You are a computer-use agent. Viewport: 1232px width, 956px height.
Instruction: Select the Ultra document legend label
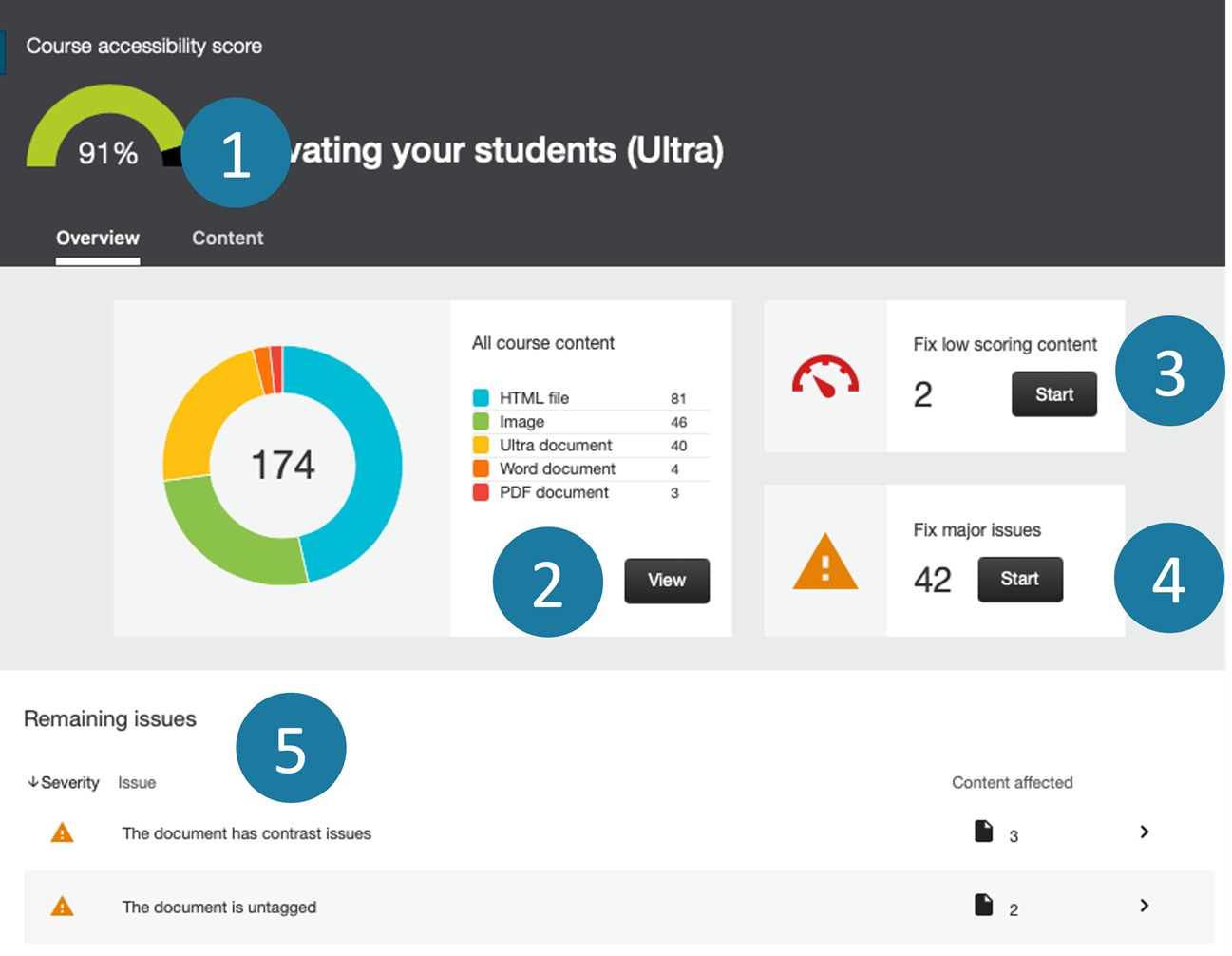pyautogui.click(x=556, y=446)
